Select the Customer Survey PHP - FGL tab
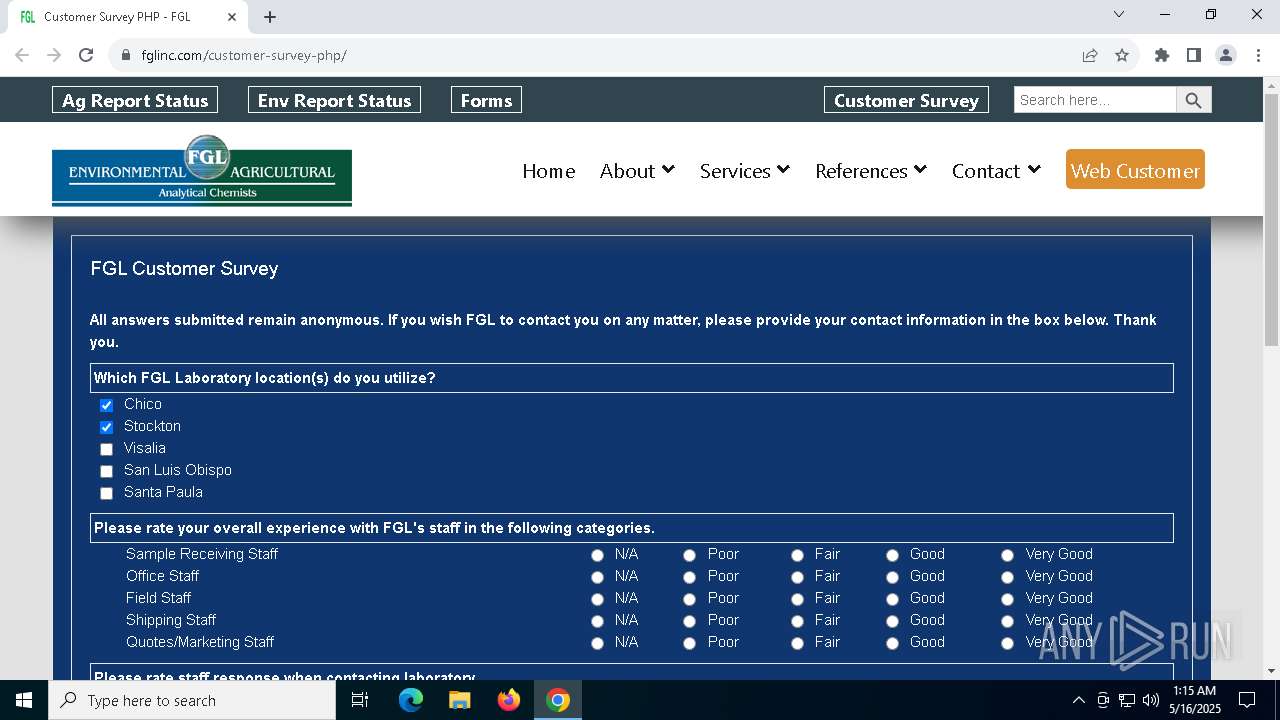The width and height of the screenshot is (1280, 720). pyautogui.click(x=128, y=17)
